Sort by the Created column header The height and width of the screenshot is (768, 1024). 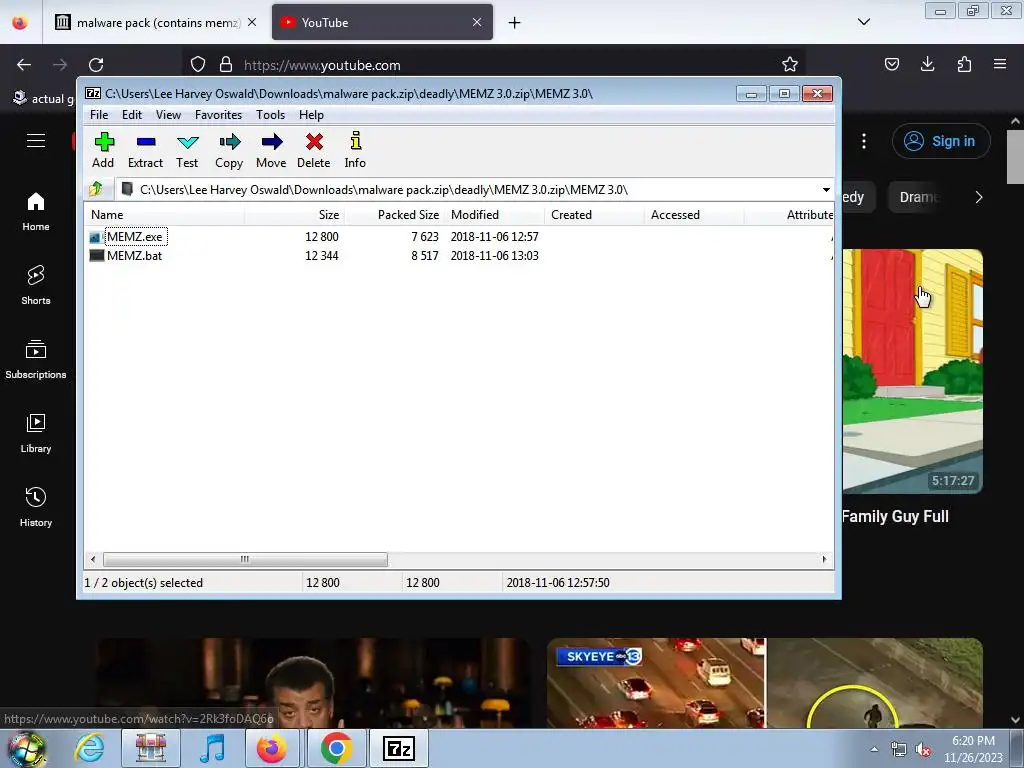594,215
